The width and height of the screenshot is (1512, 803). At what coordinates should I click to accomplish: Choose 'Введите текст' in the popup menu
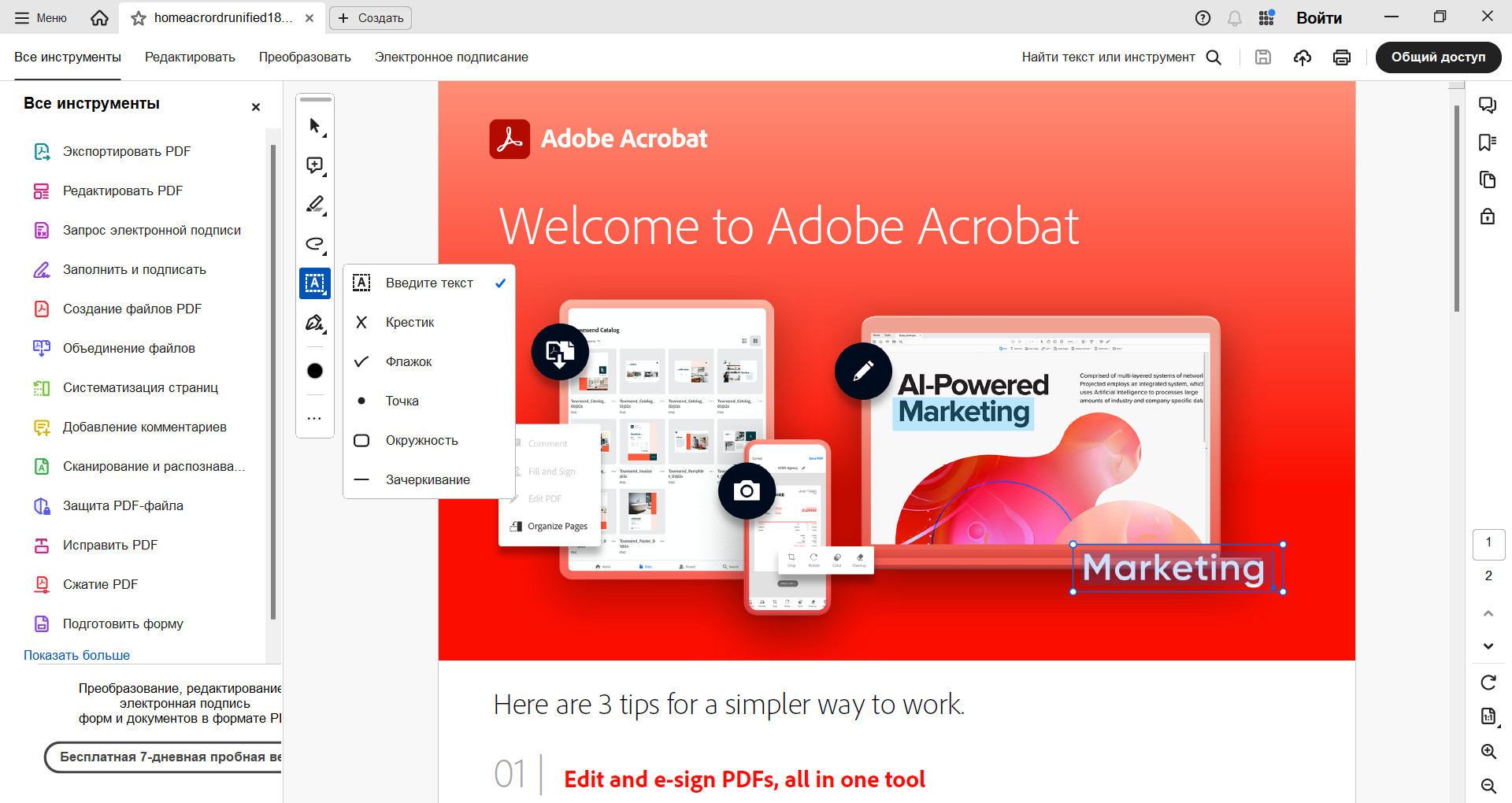pos(429,283)
